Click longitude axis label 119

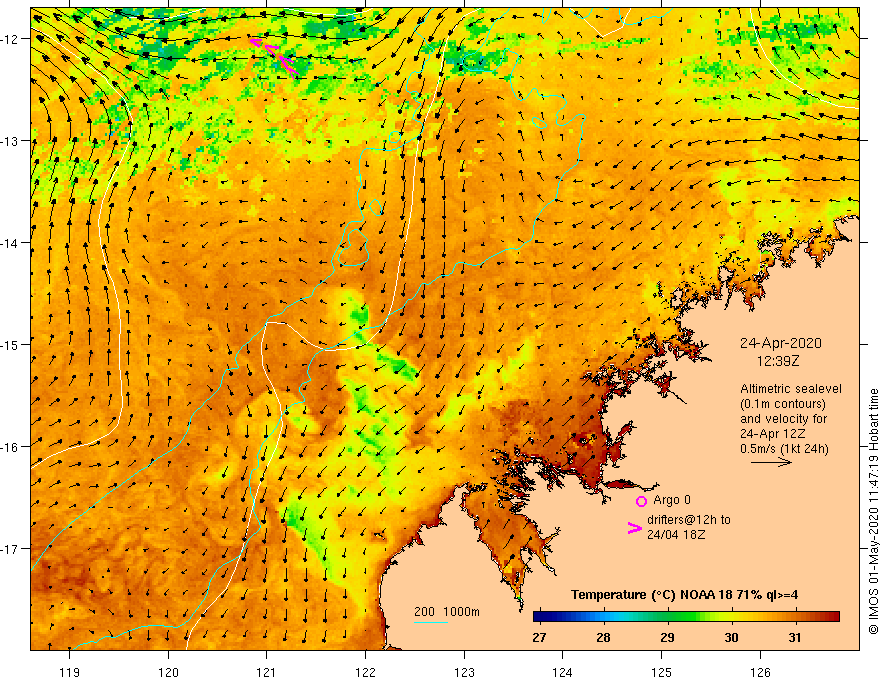pyautogui.click(x=70, y=672)
